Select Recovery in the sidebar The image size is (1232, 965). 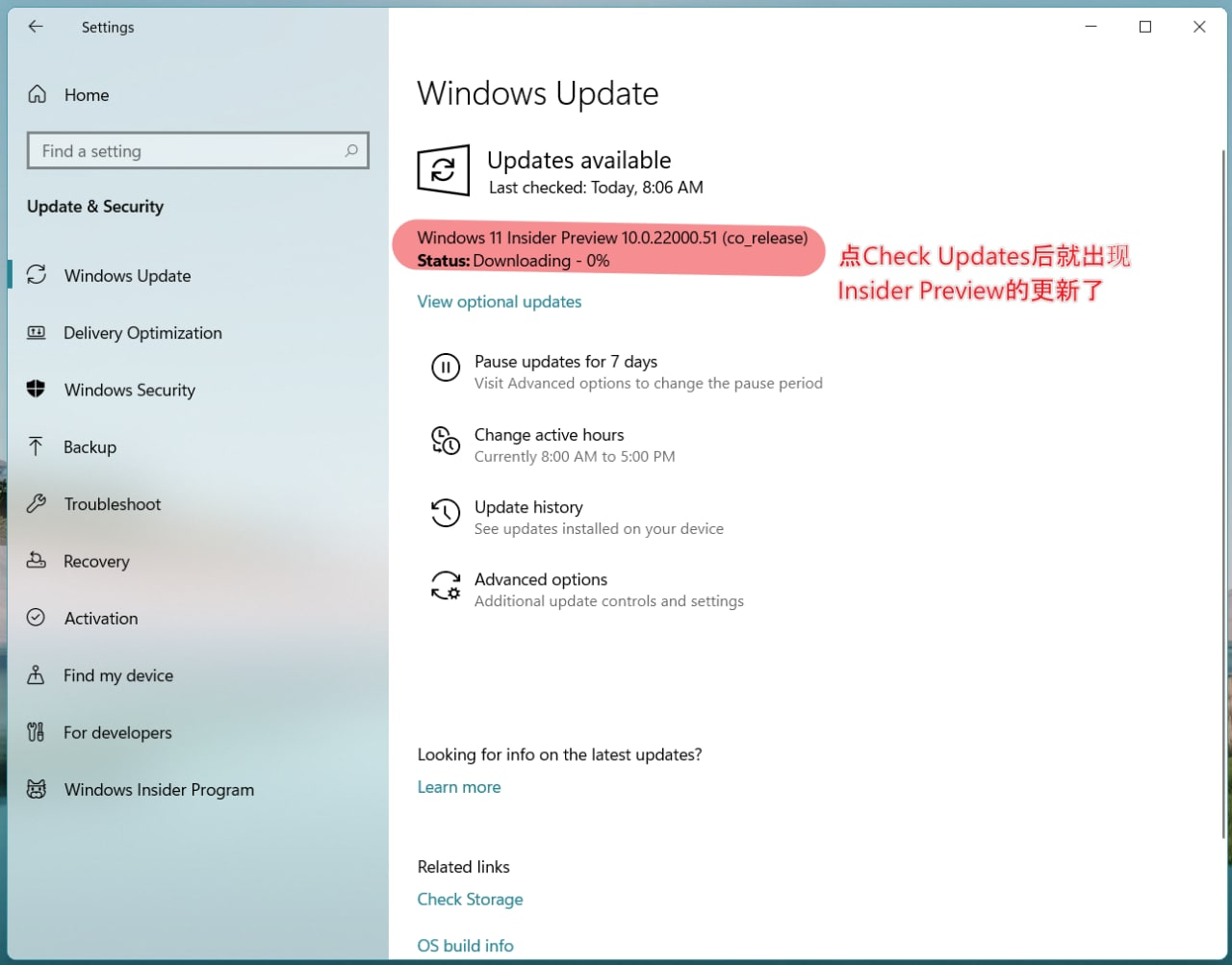pyautogui.click(x=96, y=561)
